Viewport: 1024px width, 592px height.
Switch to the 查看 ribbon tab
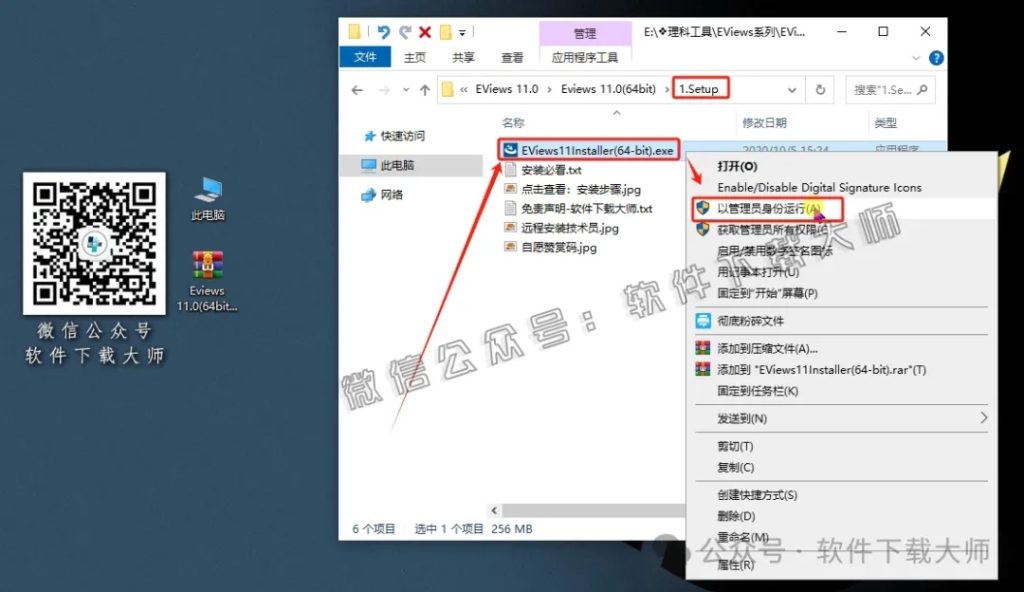click(512, 57)
